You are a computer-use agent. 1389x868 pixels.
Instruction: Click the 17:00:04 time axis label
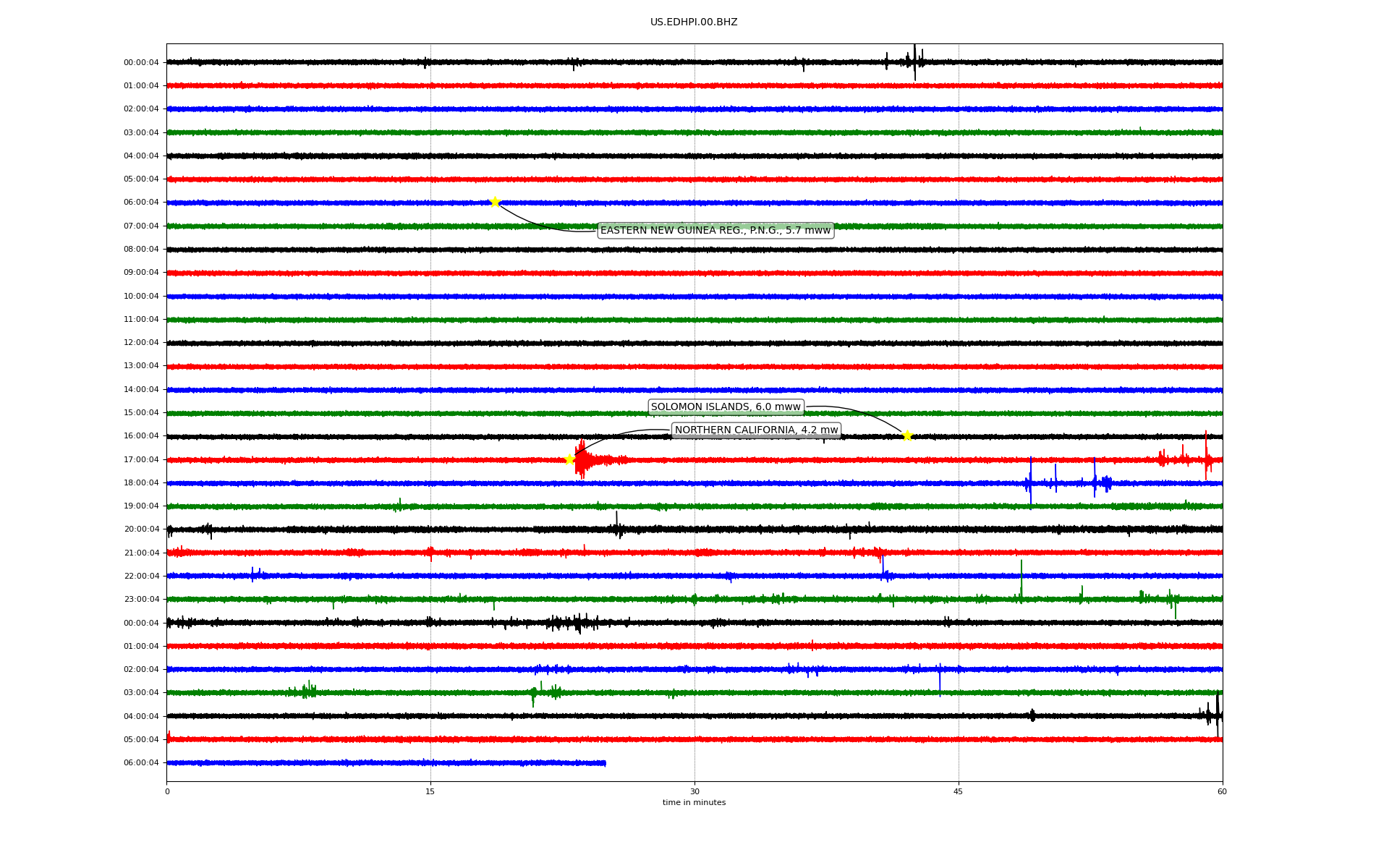tap(141, 460)
